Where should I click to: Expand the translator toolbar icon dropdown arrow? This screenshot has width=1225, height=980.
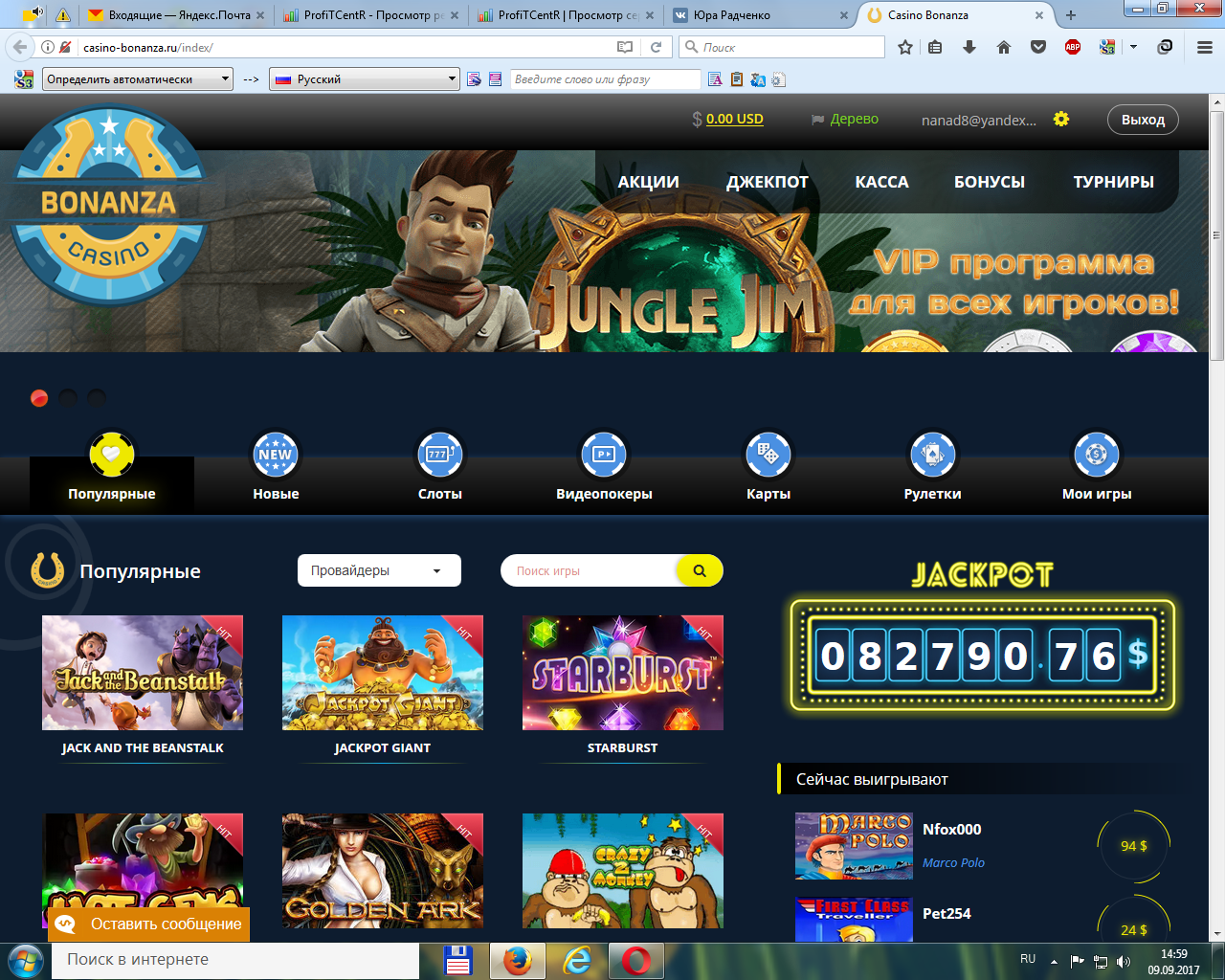pos(1134,47)
